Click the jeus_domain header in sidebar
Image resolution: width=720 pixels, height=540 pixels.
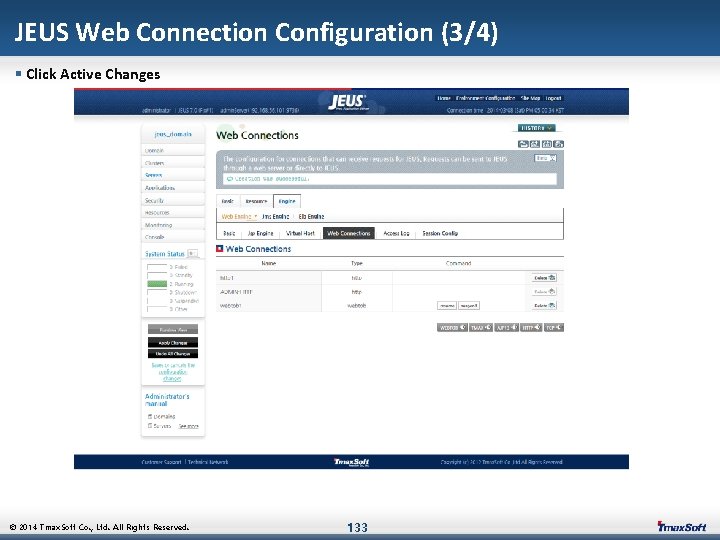pos(173,134)
